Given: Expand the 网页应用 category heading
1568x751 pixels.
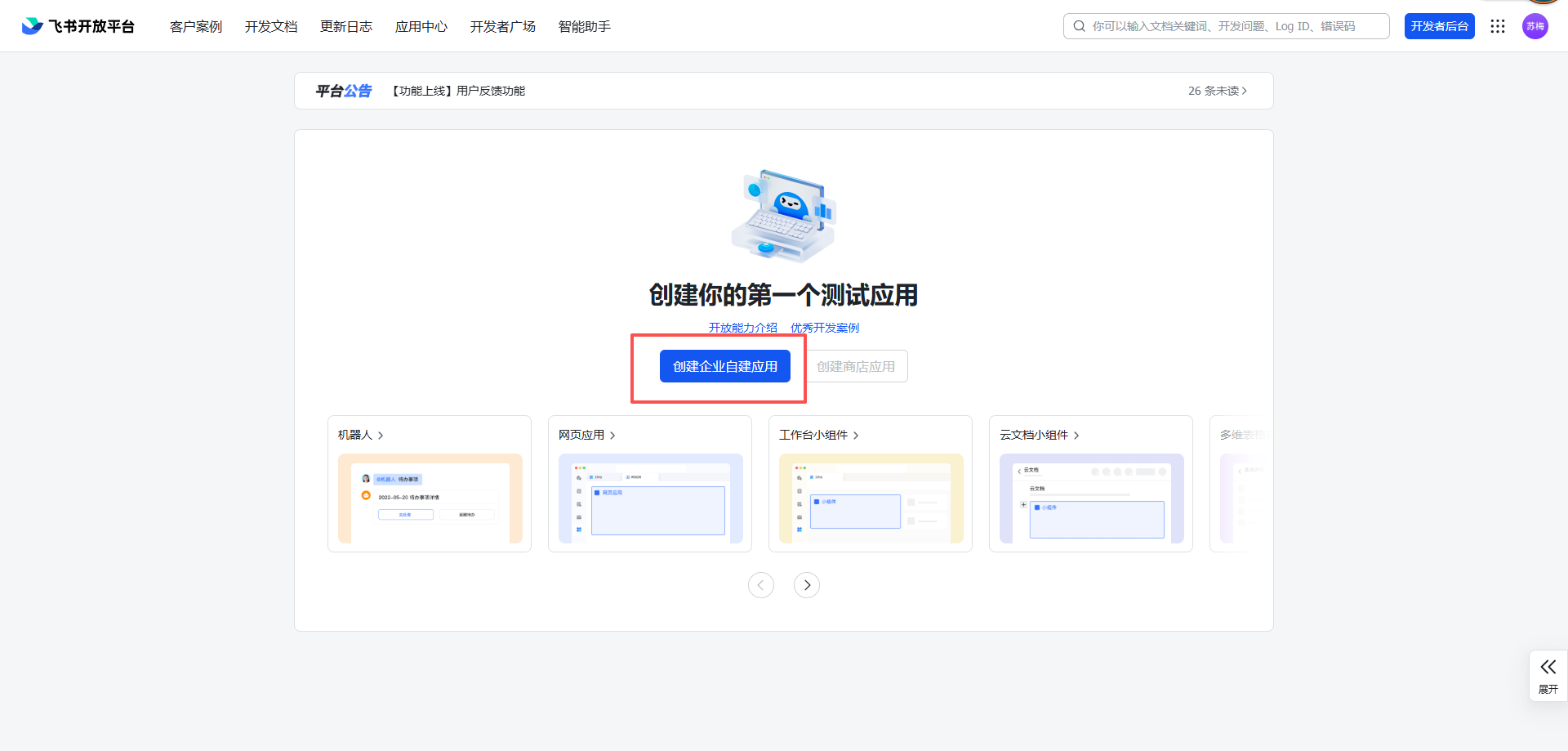Looking at the screenshot, I should 586,435.
